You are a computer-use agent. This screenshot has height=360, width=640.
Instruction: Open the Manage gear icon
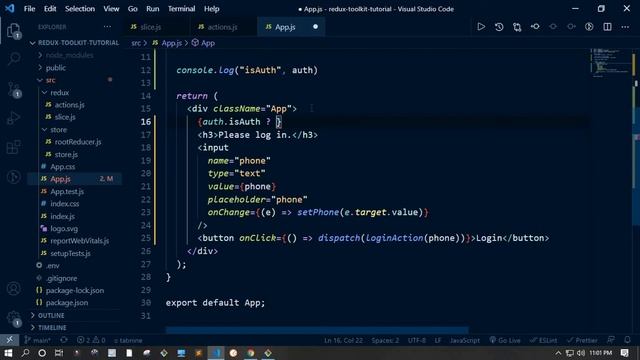click(13, 318)
